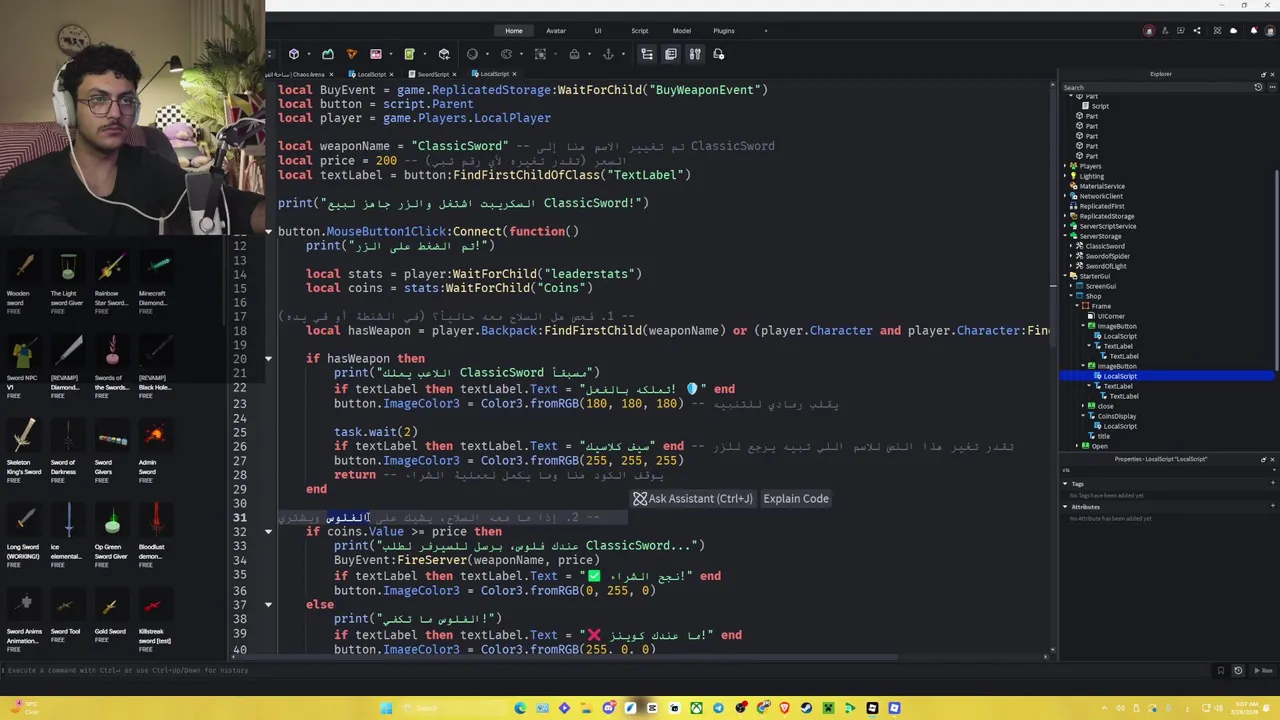Click the Explorer search history icon
This screenshot has height=720, width=1280.
point(1258,87)
